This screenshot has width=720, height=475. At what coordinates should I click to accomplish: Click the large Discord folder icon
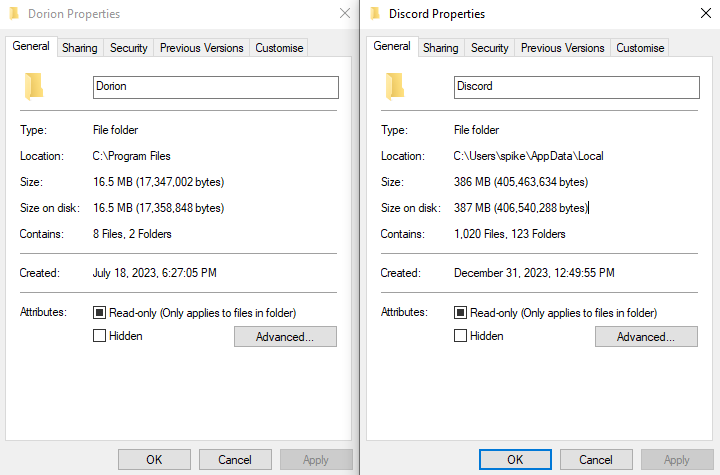click(396, 86)
